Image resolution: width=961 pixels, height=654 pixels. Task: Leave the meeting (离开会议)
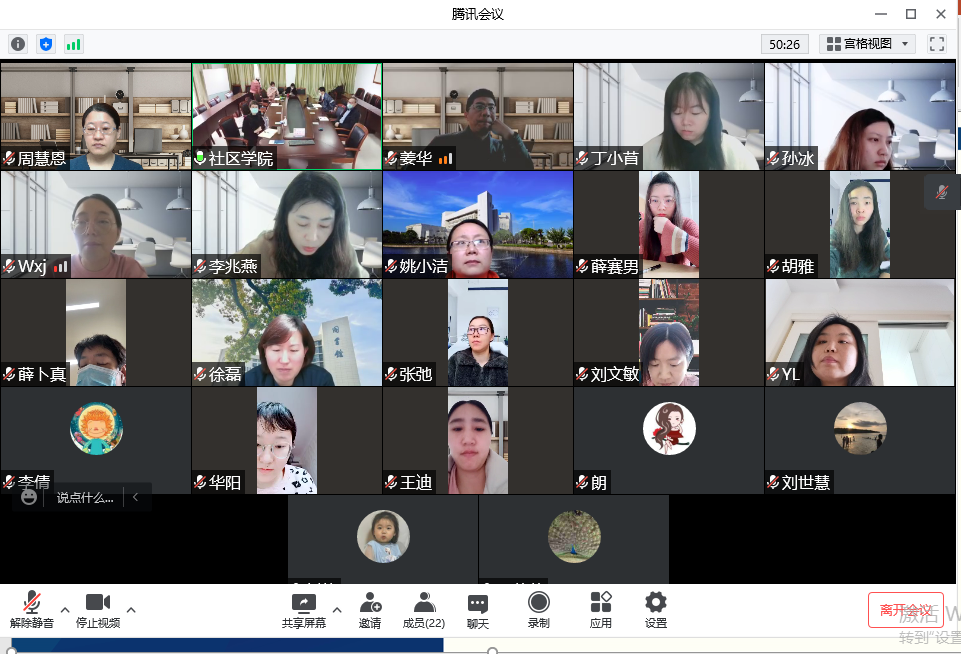(x=905, y=610)
